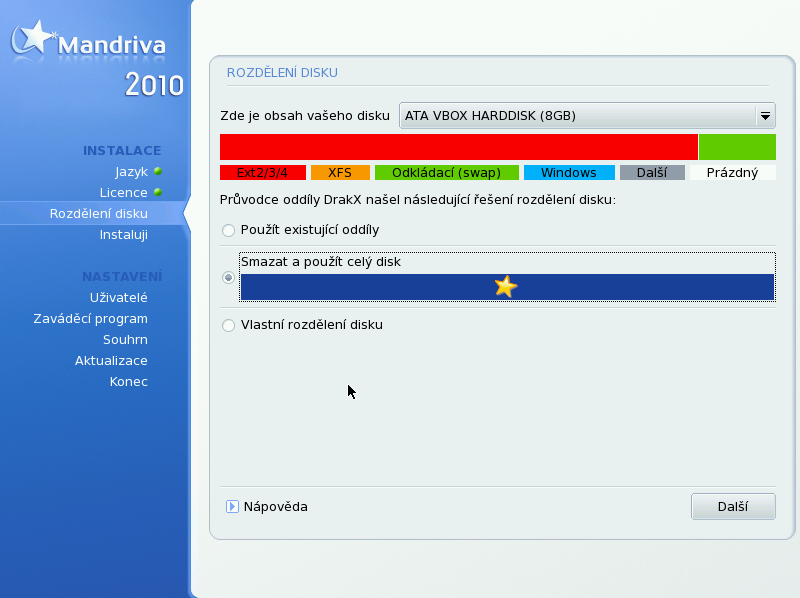Select Aktualizace step in sidebar

[x=111, y=360]
